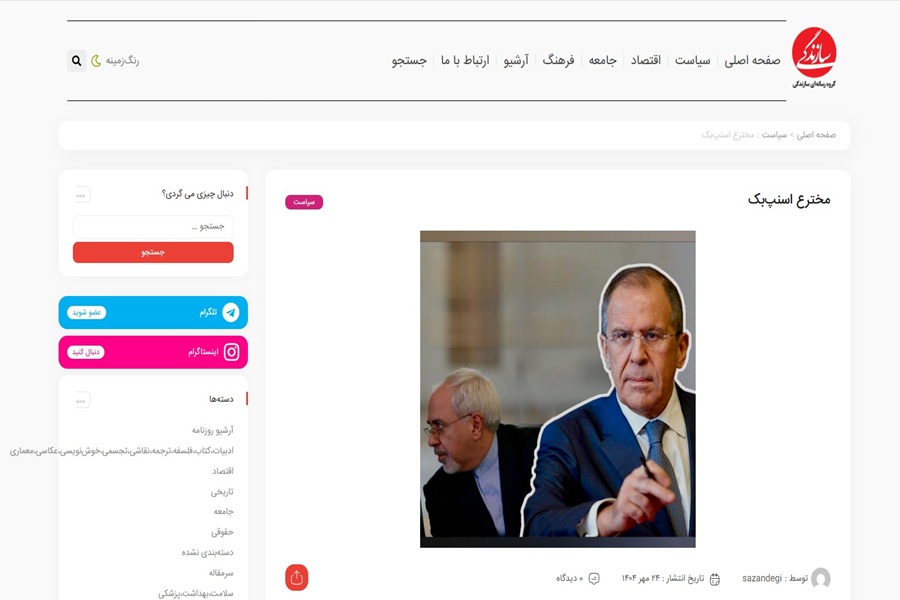Open the آرشیو روزنامه category link
The height and width of the screenshot is (600, 900).
(x=212, y=430)
